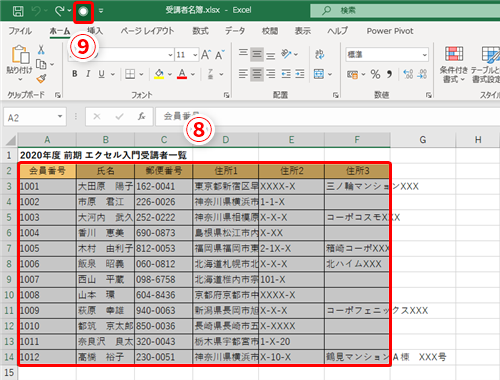Open the Font dialog launcher
The image size is (500, 380).
pos(227,95)
